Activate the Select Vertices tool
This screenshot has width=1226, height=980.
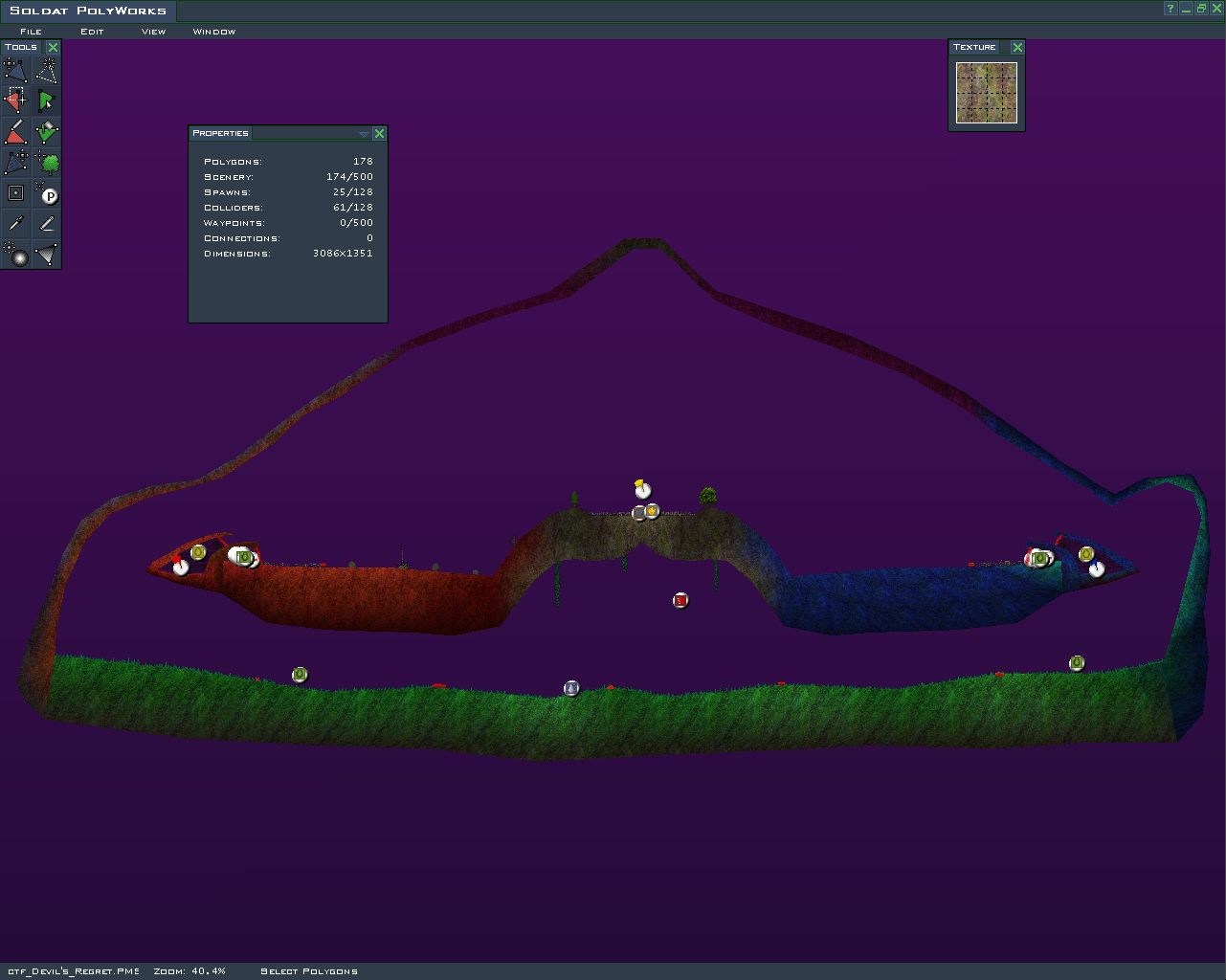(15, 100)
